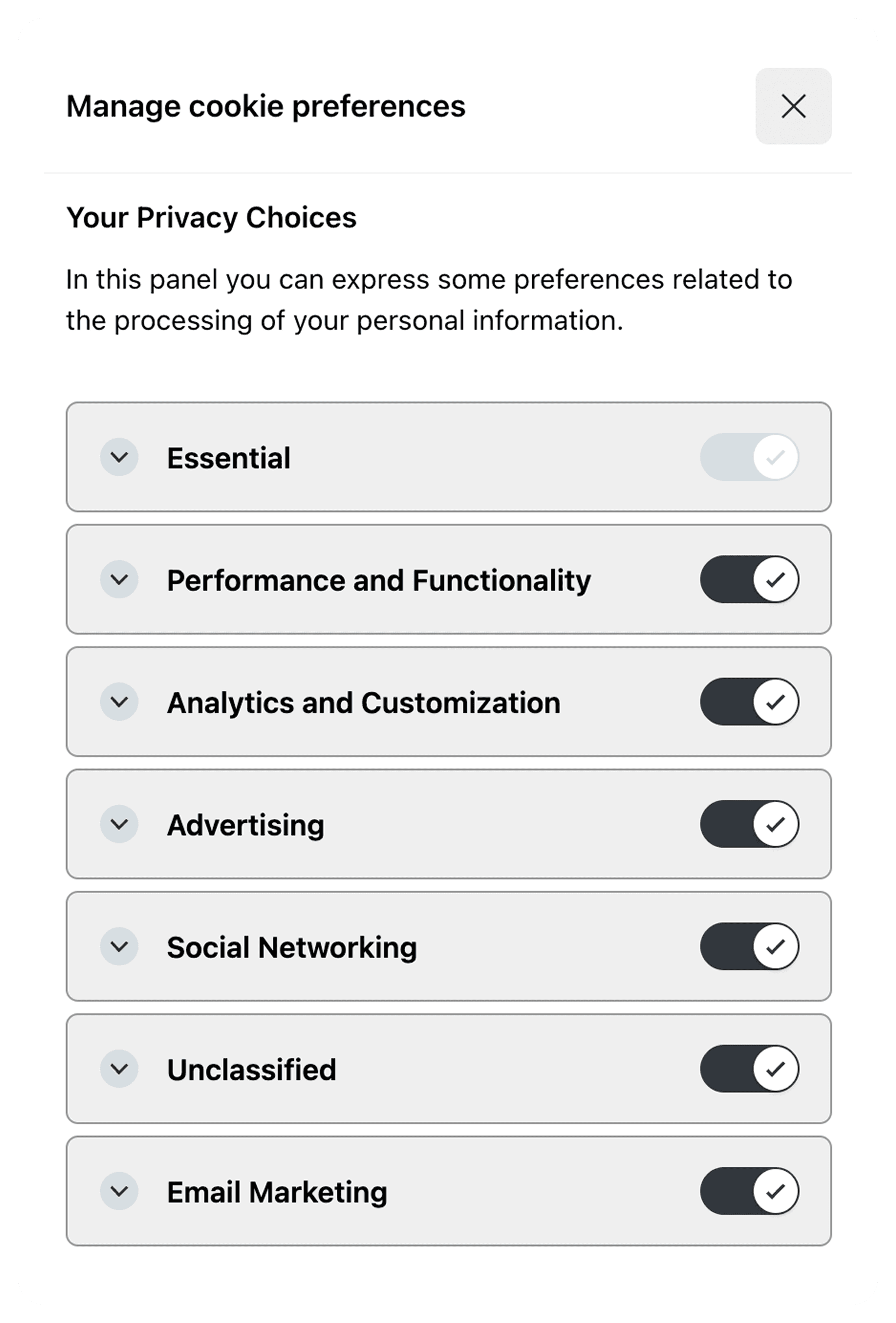Select the Email Marketing label text
The width and height of the screenshot is (896, 1323).
click(x=277, y=1192)
